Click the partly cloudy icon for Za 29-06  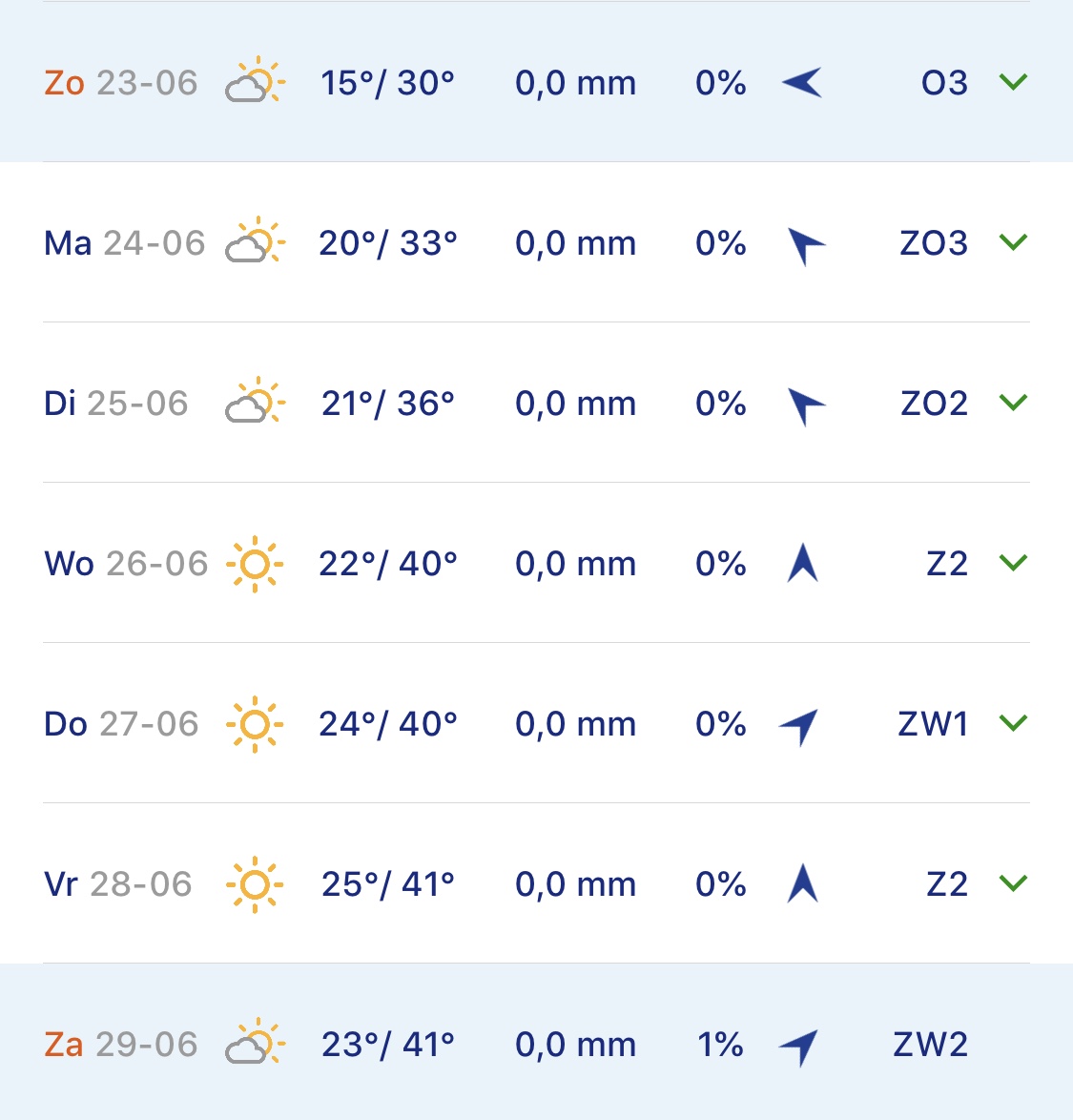[255, 1044]
